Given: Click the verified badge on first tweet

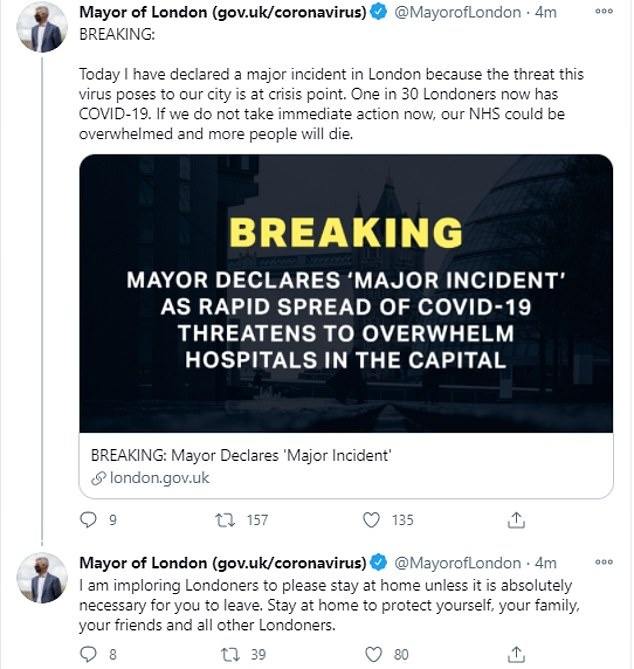Looking at the screenshot, I should coord(379,13).
